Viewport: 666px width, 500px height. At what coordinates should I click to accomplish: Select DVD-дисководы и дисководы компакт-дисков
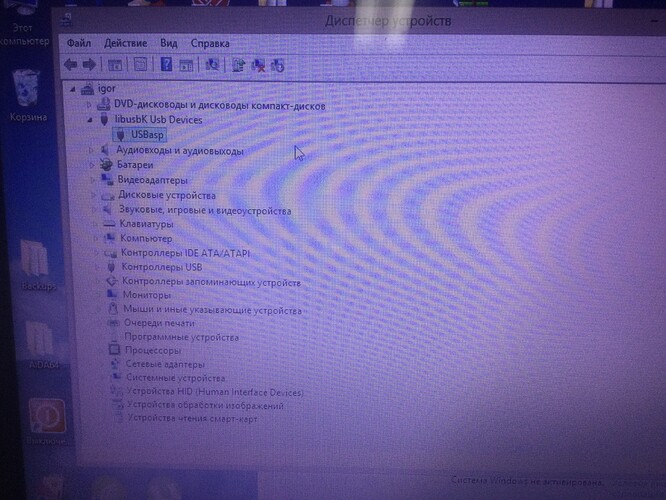pos(220,105)
